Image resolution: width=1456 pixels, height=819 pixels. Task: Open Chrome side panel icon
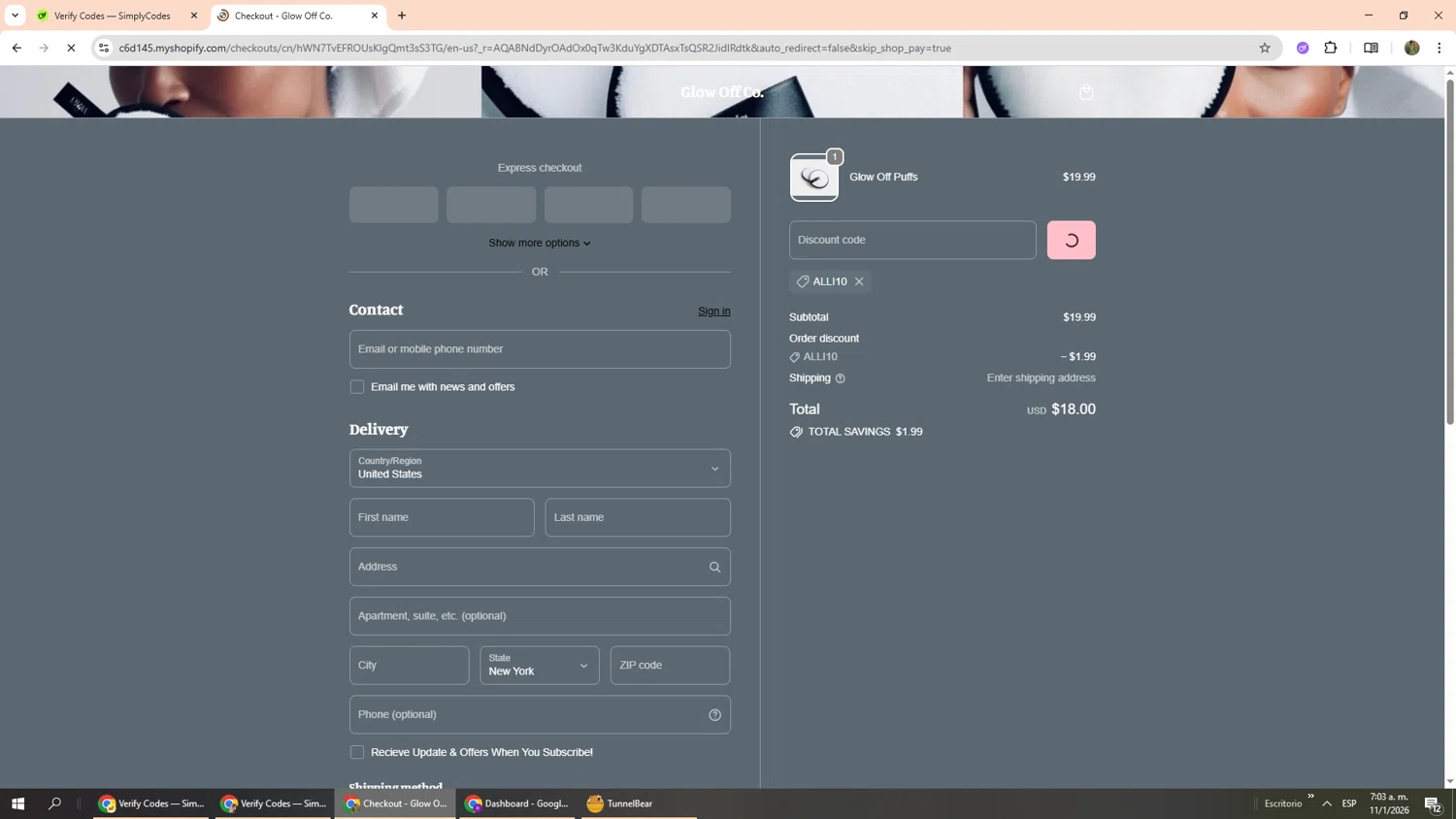(x=1371, y=48)
